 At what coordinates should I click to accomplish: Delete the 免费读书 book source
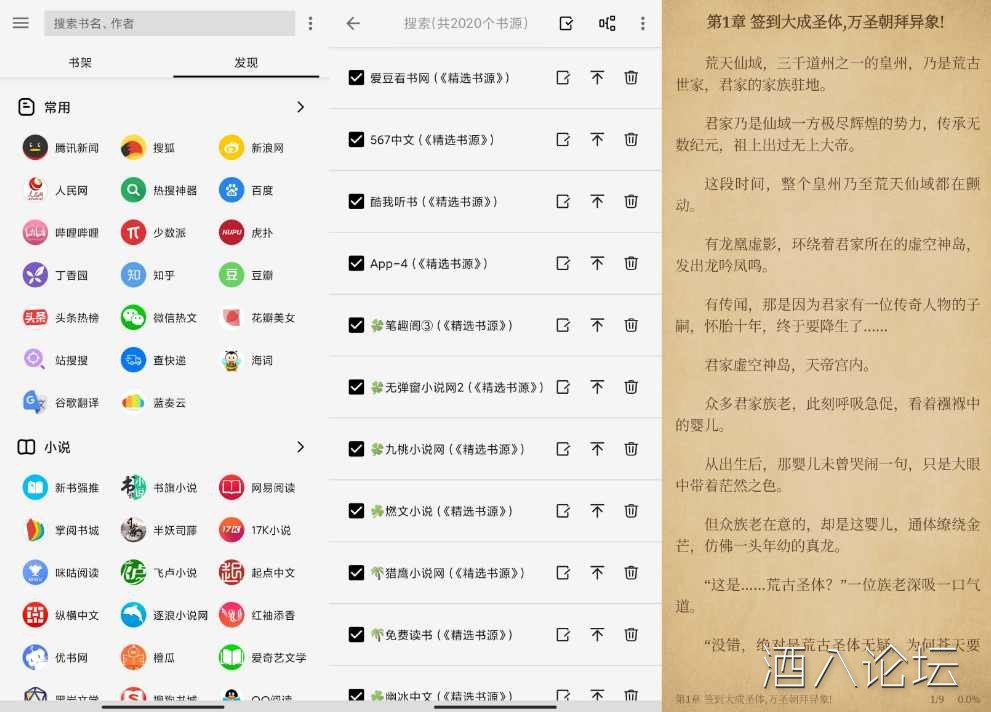coord(631,635)
